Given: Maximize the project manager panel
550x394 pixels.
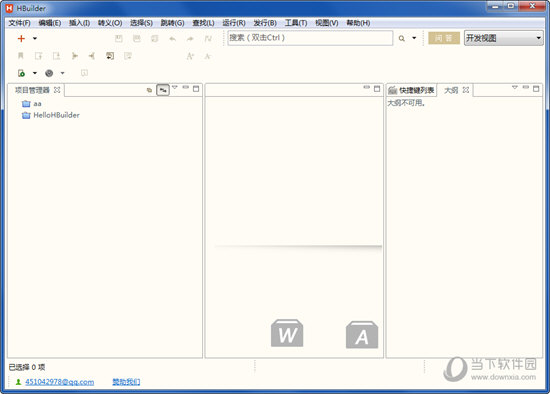Looking at the screenshot, I should 196,89.
